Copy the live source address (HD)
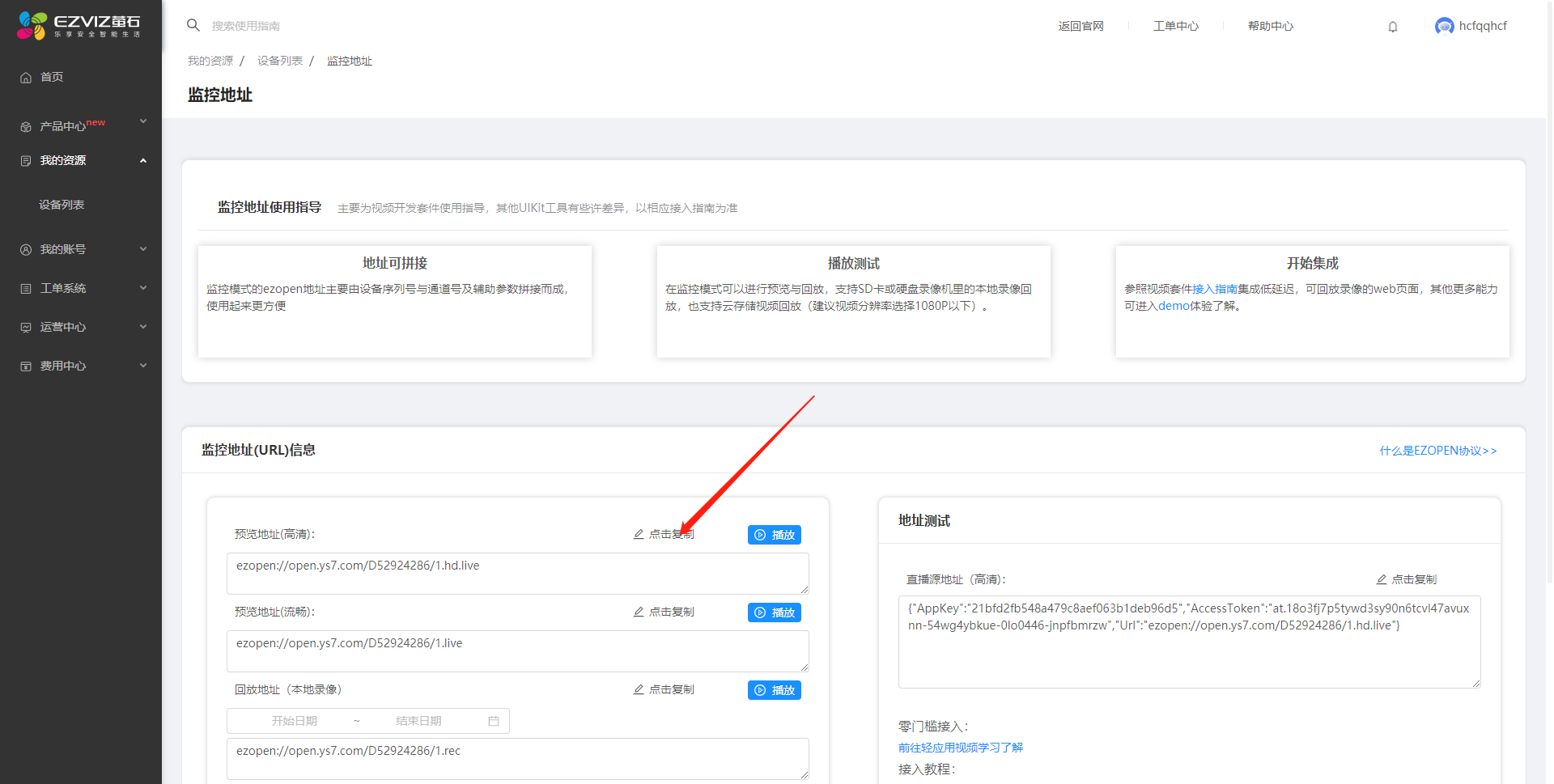 [1407, 579]
